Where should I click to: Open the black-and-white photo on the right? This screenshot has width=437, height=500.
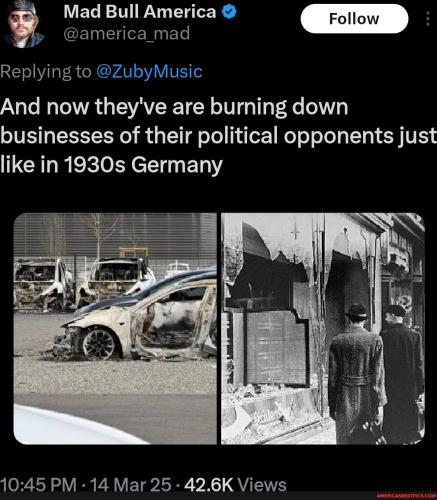click(323, 328)
